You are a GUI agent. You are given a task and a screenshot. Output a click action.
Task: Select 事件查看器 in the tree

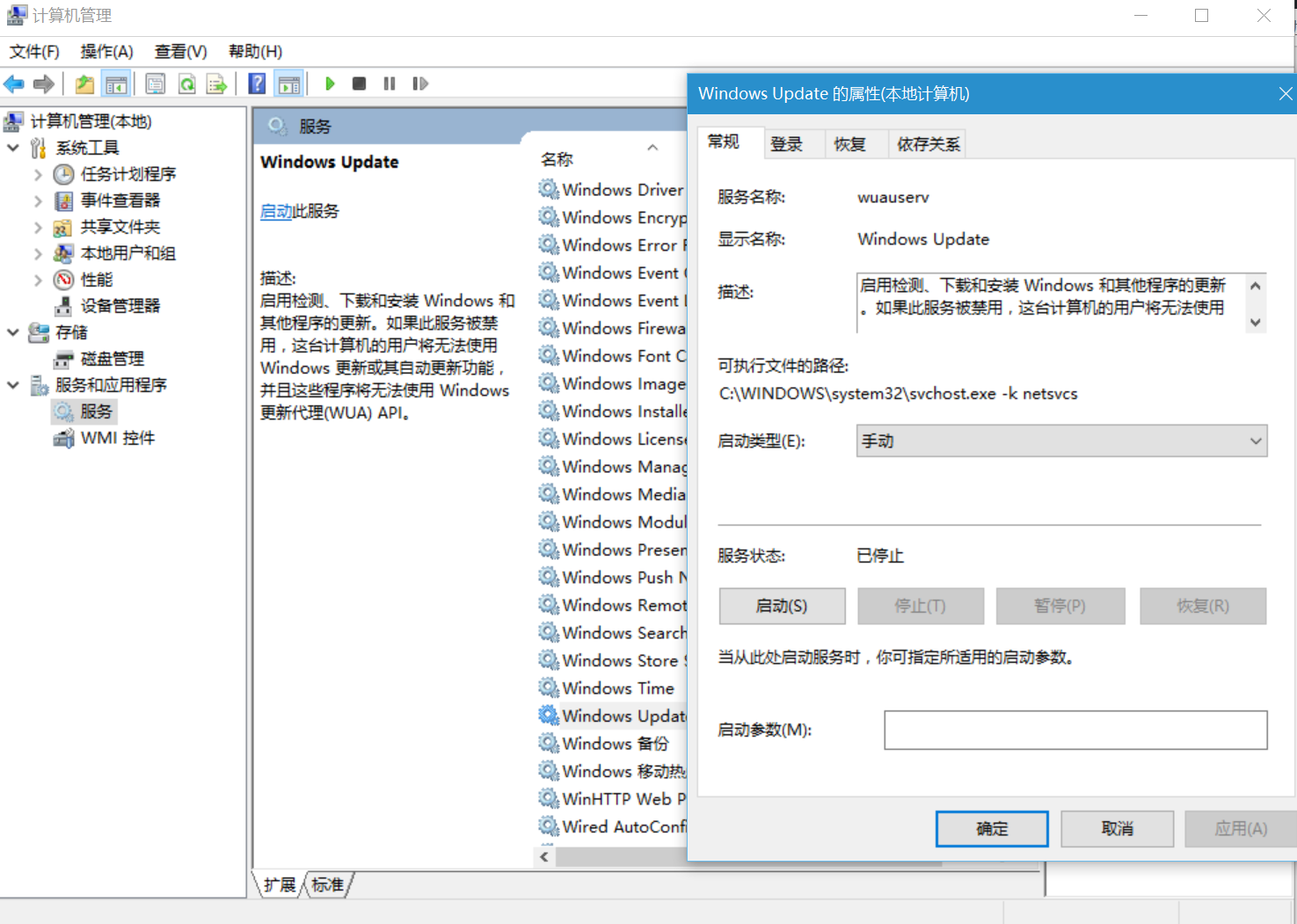coord(120,200)
